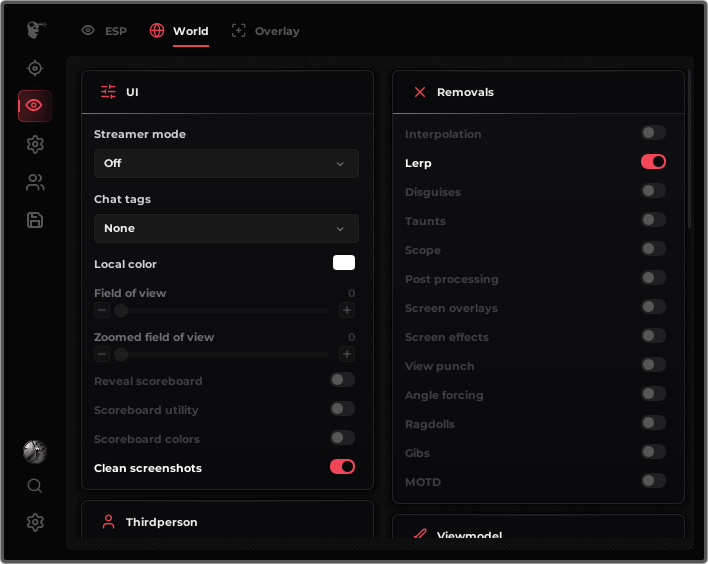Image resolution: width=708 pixels, height=564 pixels.
Task: Enable Gibs removal toggle
Action: click(653, 452)
